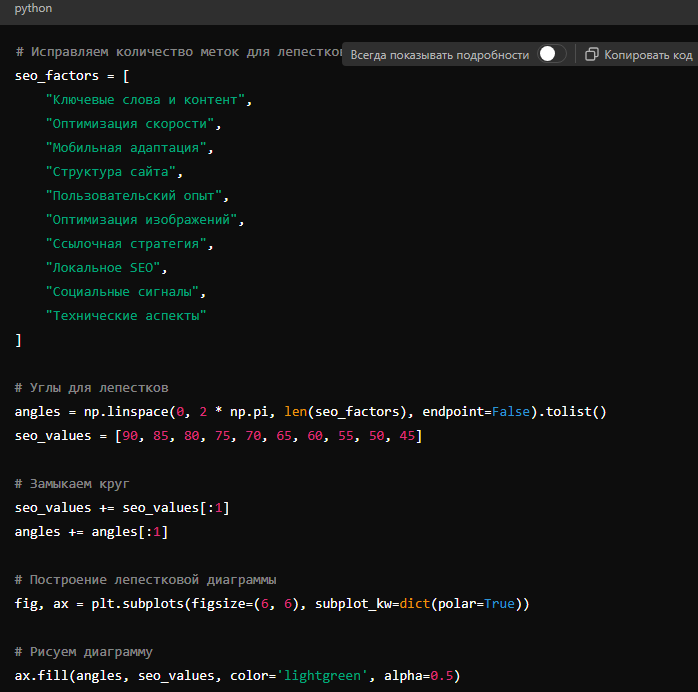Viewport: 698px width, 692px height.
Task: Click the '# Углы для лепестков' comment
Action: click(x=92, y=388)
